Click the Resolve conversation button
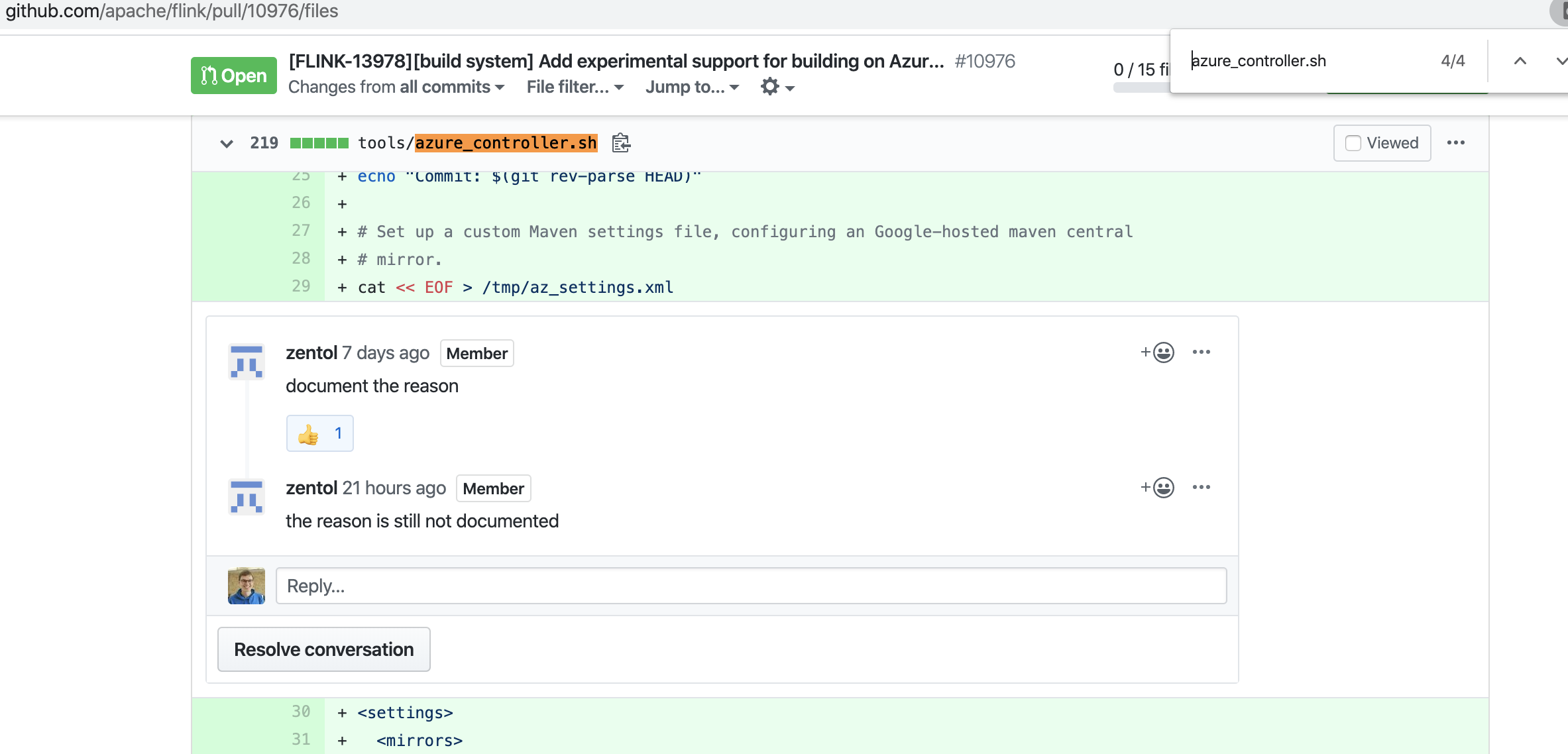The height and width of the screenshot is (754, 1568). [323, 649]
